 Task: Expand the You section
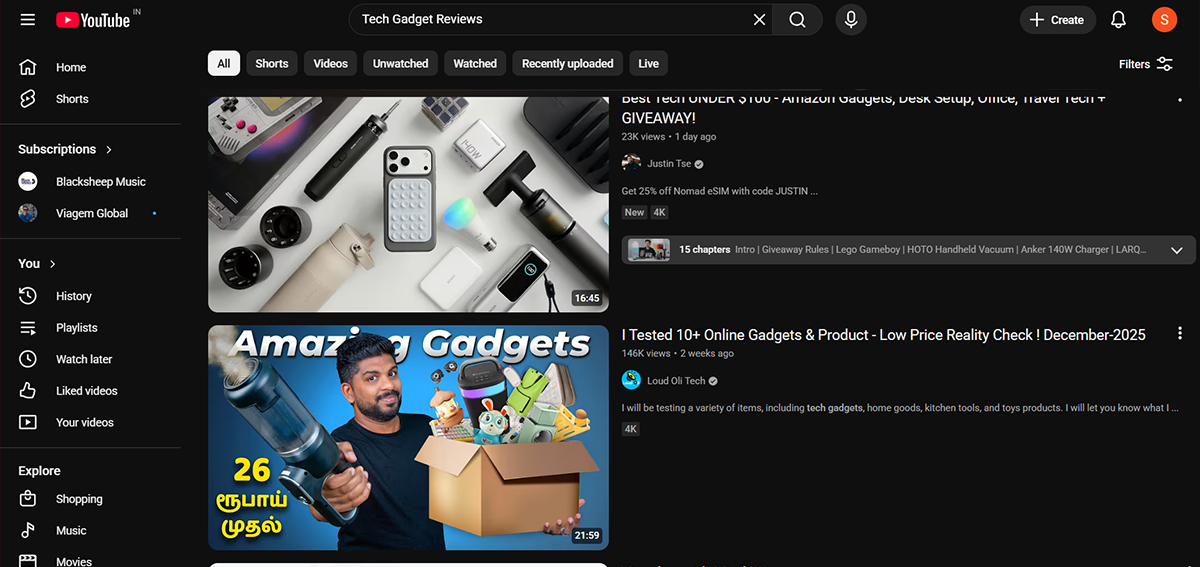click(38, 263)
